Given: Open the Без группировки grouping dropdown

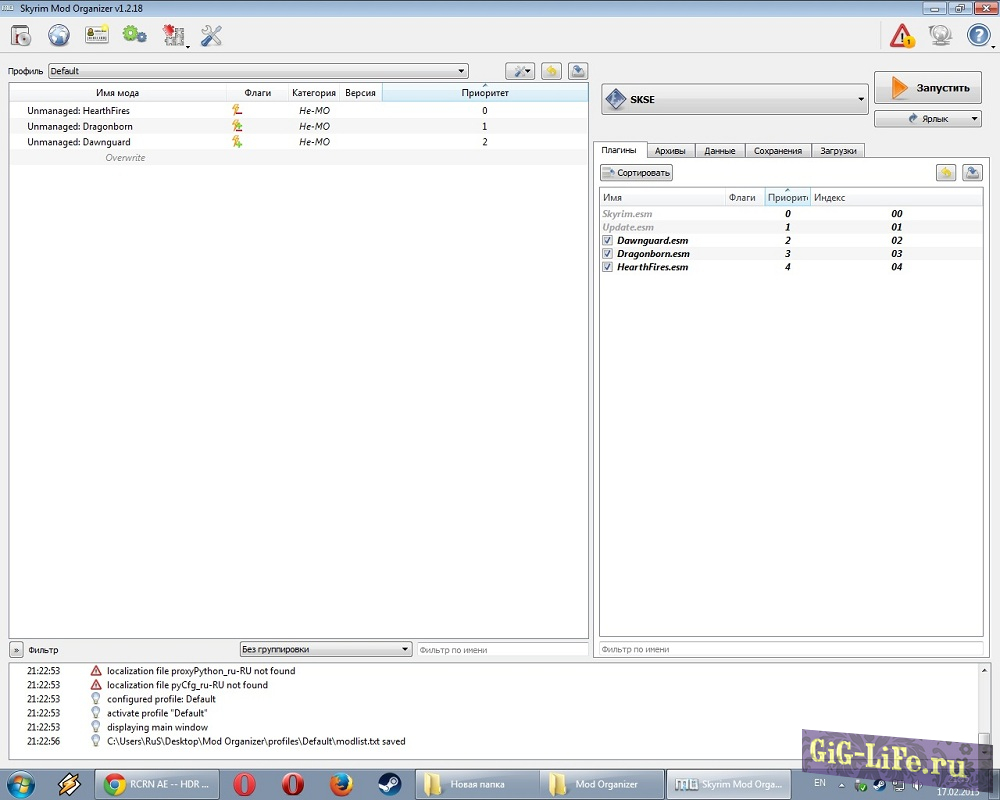Looking at the screenshot, I should tap(404, 648).
